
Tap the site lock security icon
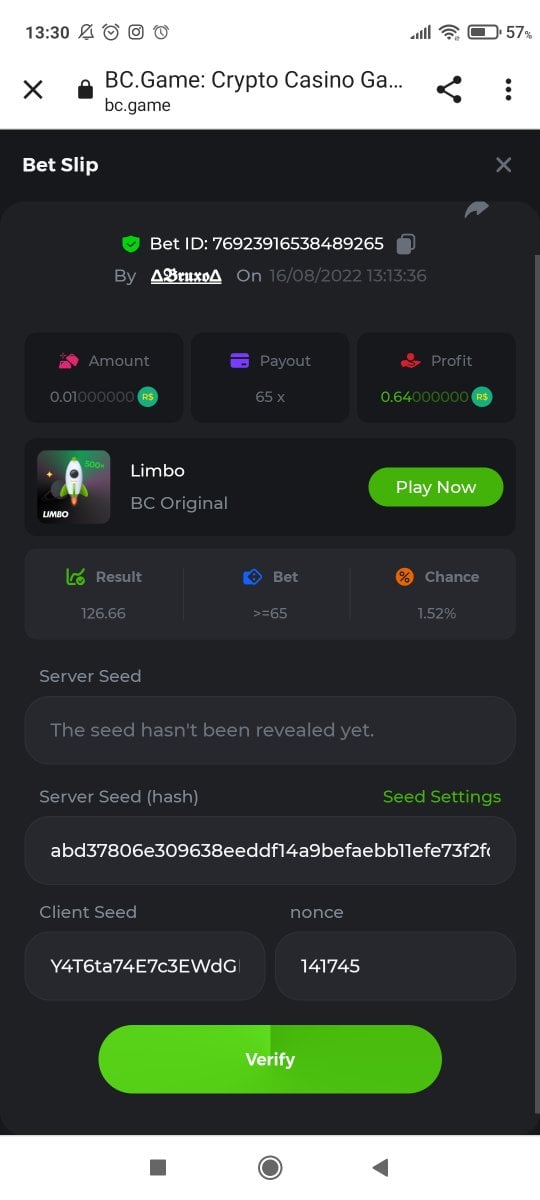[85, 90]
